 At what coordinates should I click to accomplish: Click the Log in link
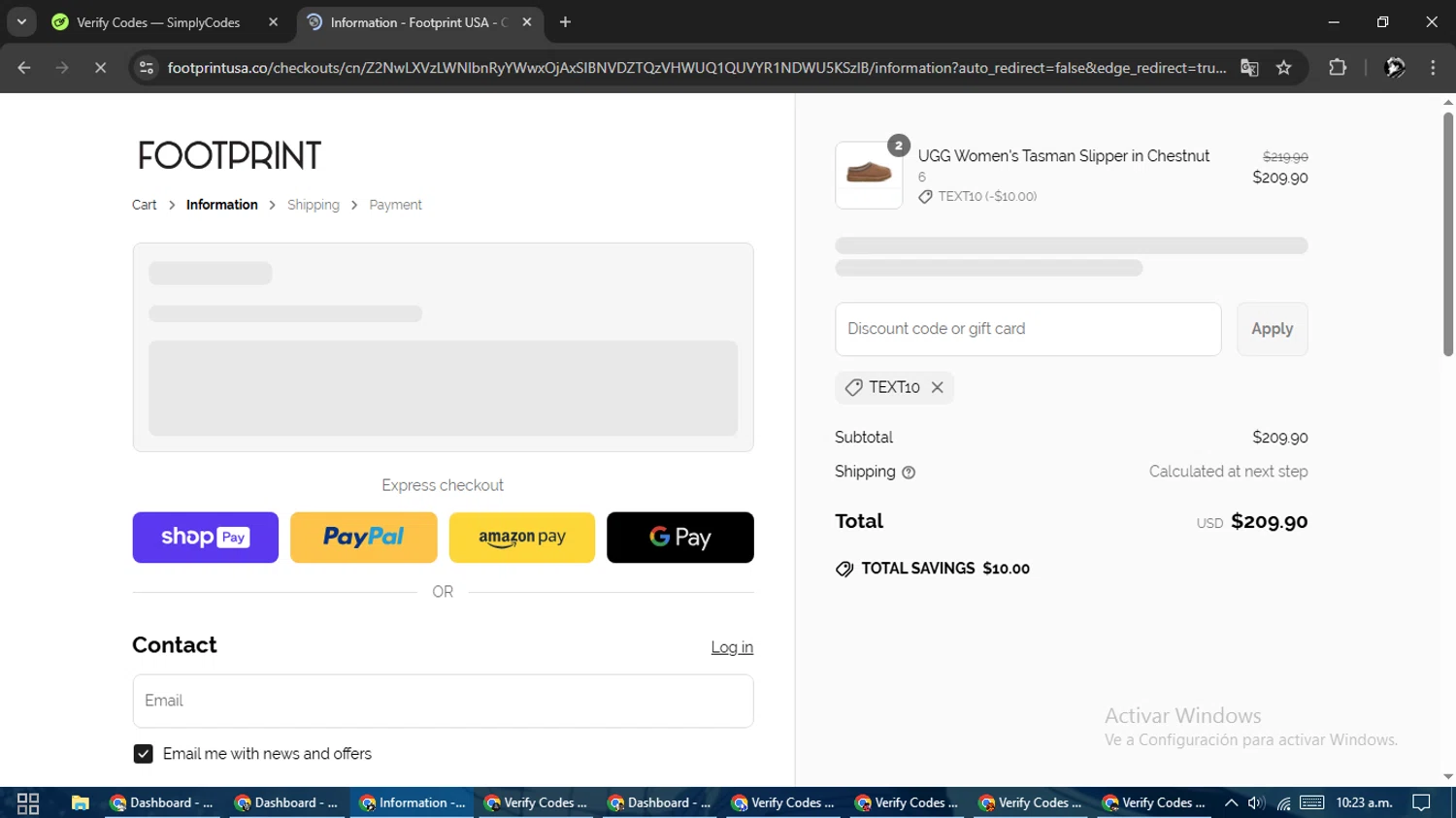[x=732, y=647]
